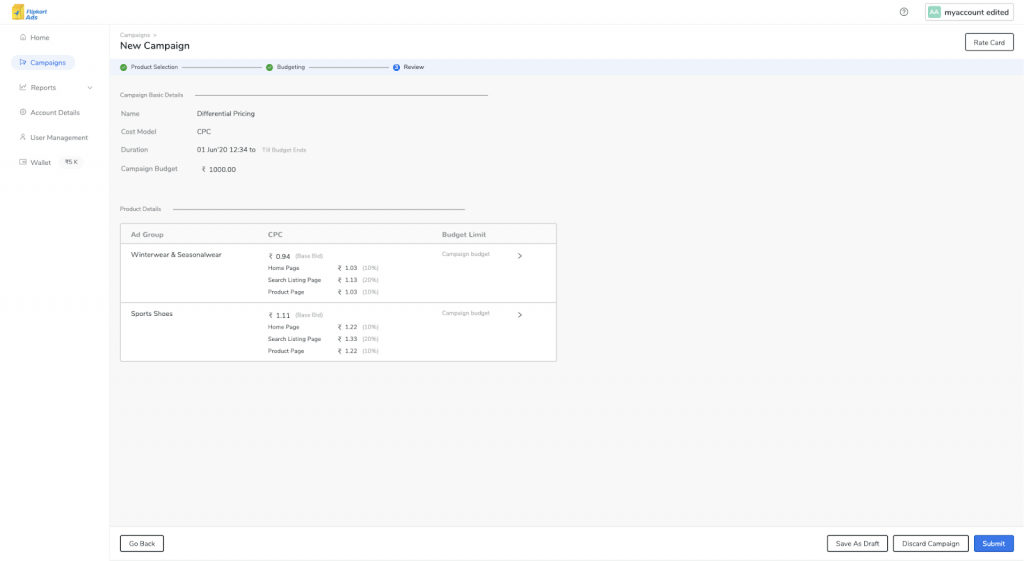Open the help question mark icon

[x=904, y=12]
